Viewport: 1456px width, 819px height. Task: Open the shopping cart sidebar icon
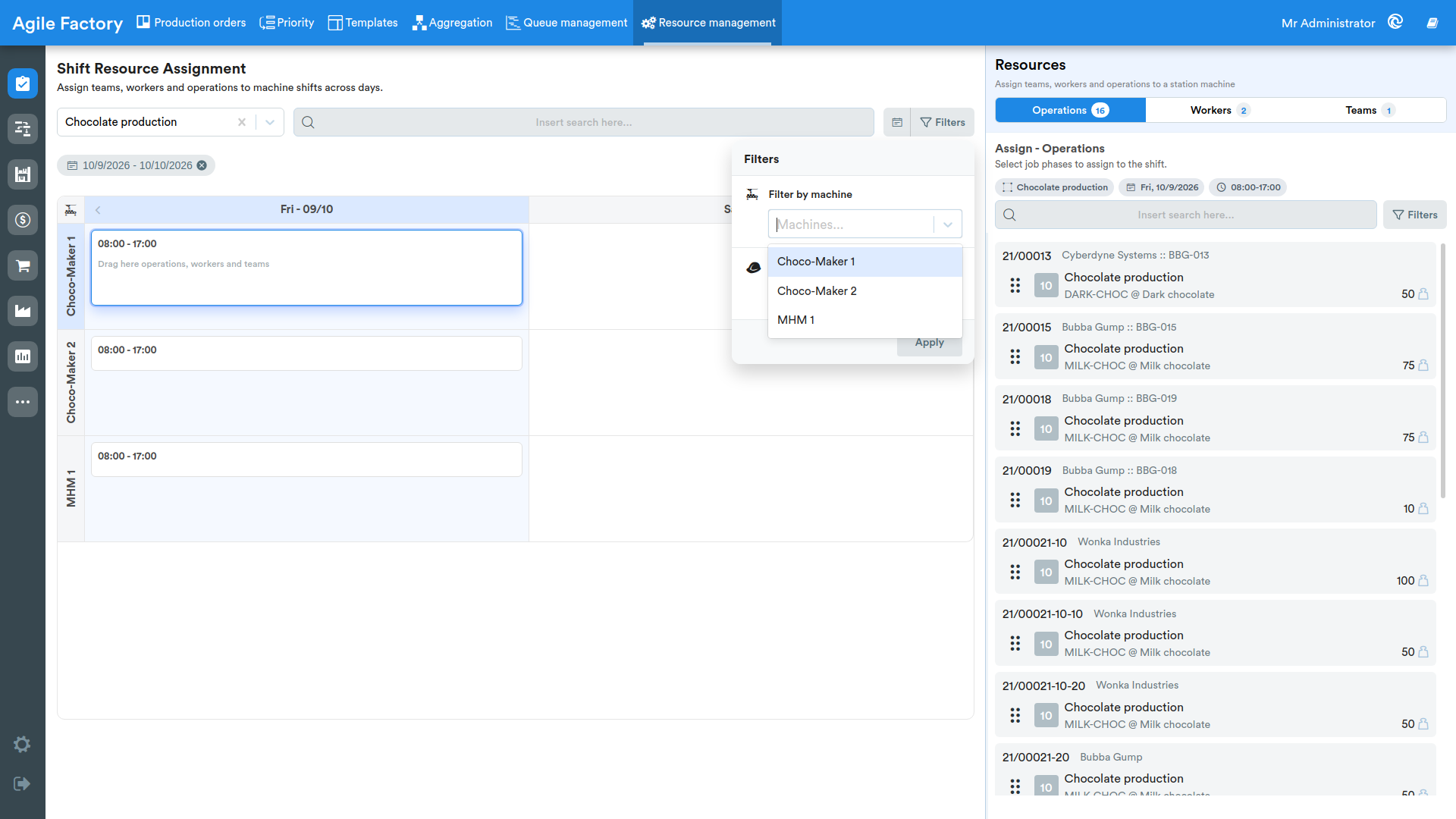tap(23, 265)
